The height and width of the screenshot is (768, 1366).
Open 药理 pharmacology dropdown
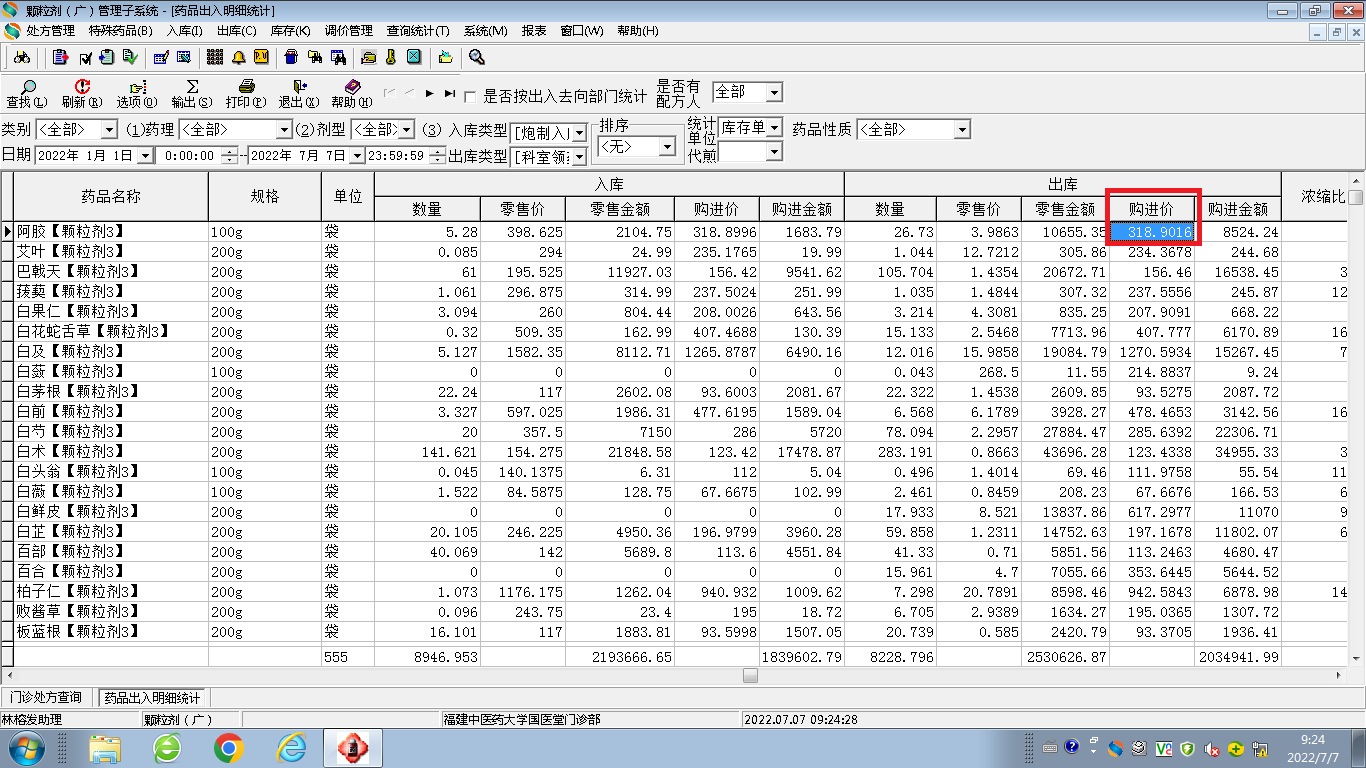tap(283, 130)
